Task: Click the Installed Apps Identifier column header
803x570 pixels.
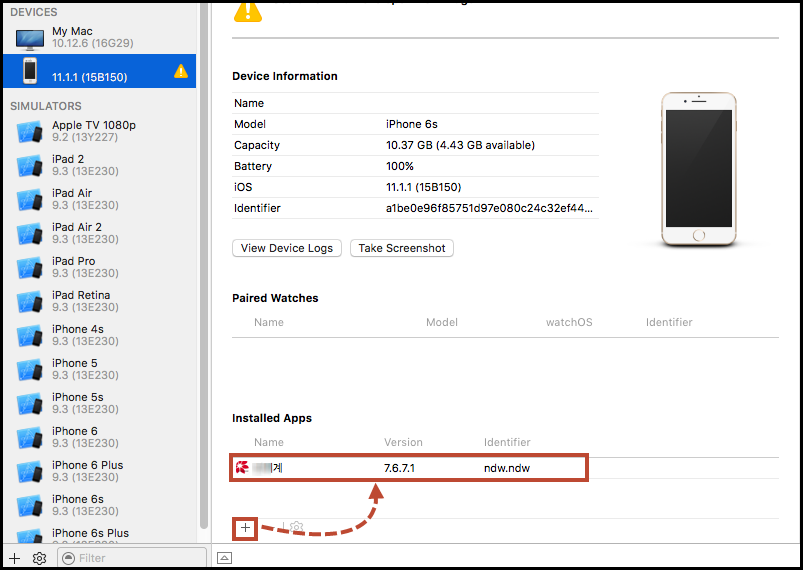Action: pos(507,442)
